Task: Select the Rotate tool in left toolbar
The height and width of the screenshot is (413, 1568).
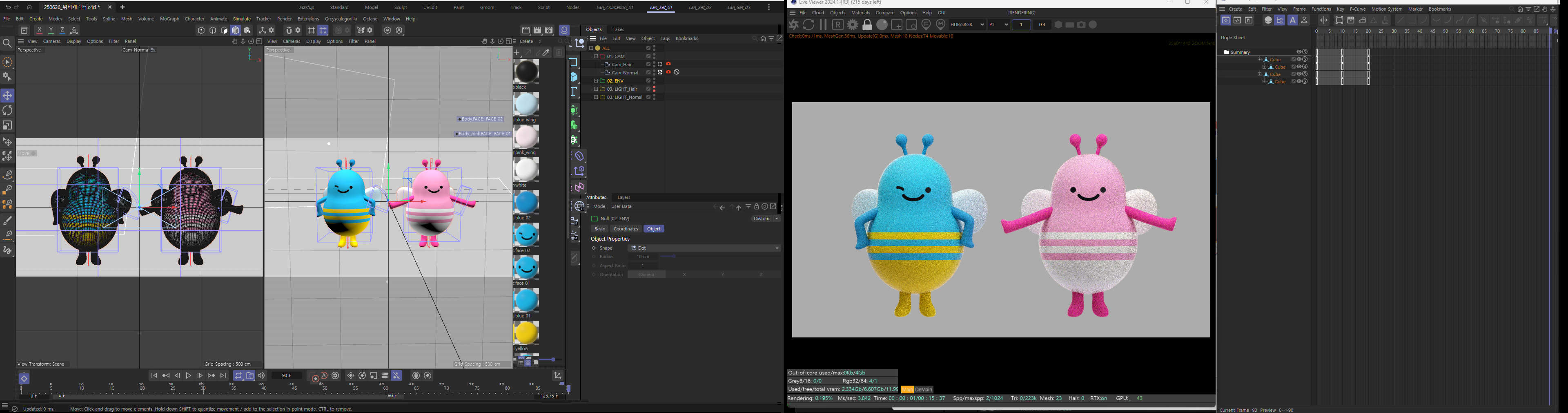Action: coord(7,110)
